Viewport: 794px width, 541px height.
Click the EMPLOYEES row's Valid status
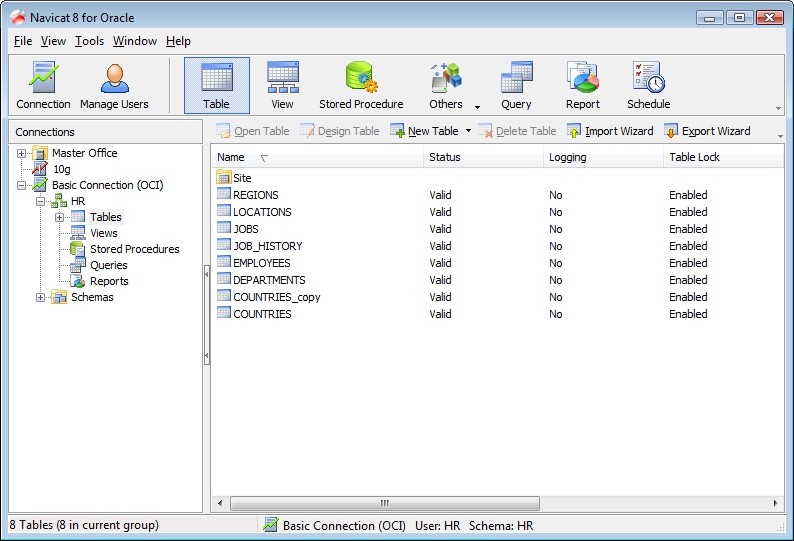pyautogui.click(x=440, y=263)
